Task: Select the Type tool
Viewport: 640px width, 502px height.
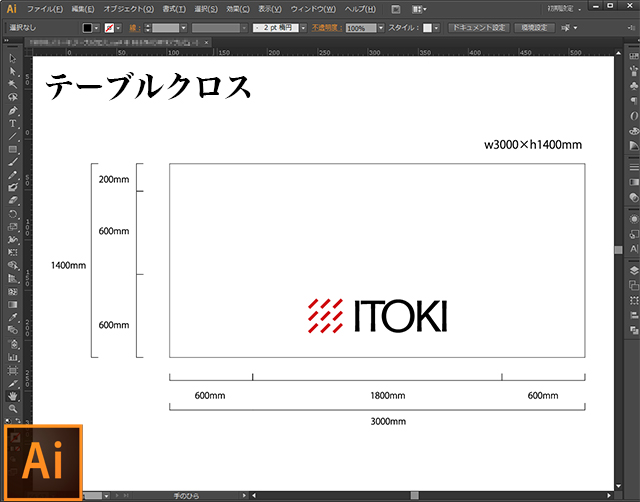Action: pyautogui.click(x=13, y=123)
